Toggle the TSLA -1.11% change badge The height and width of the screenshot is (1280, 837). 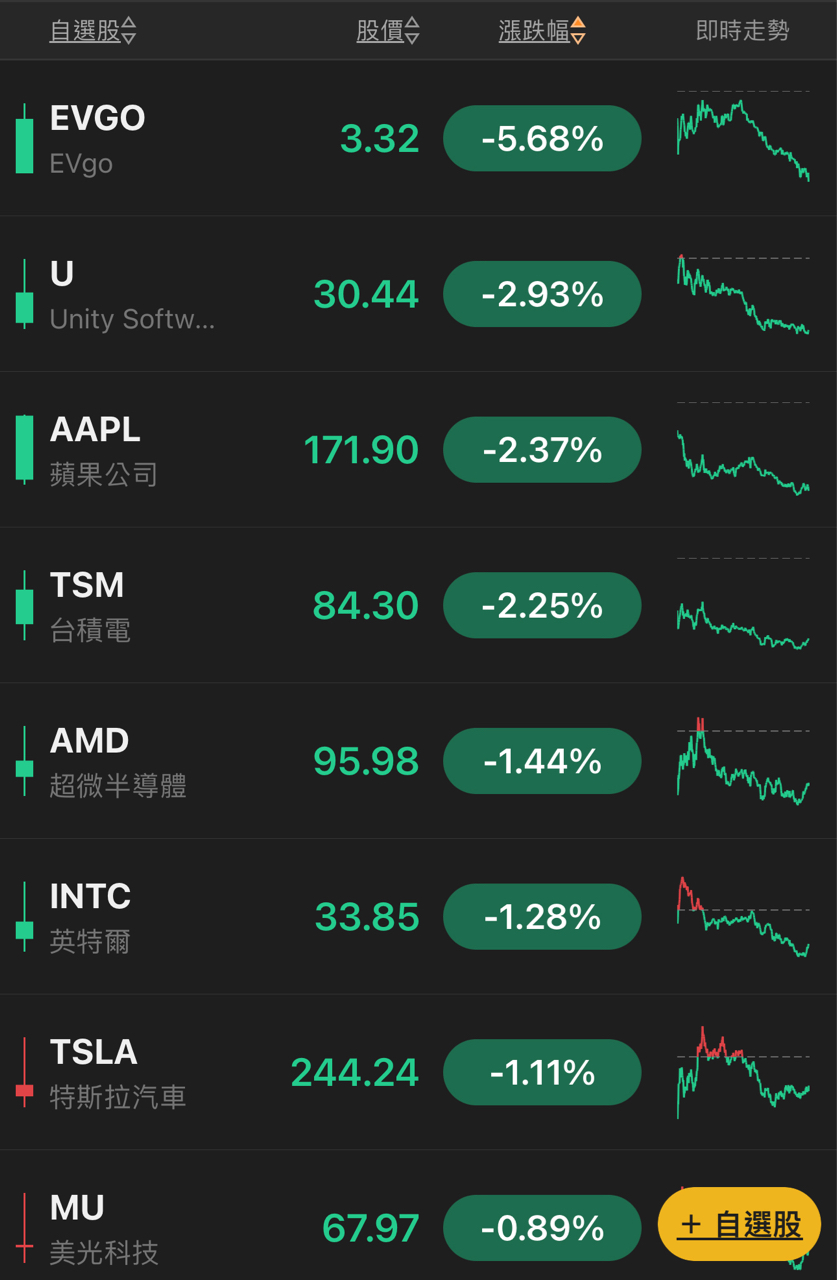point(541,1073)
